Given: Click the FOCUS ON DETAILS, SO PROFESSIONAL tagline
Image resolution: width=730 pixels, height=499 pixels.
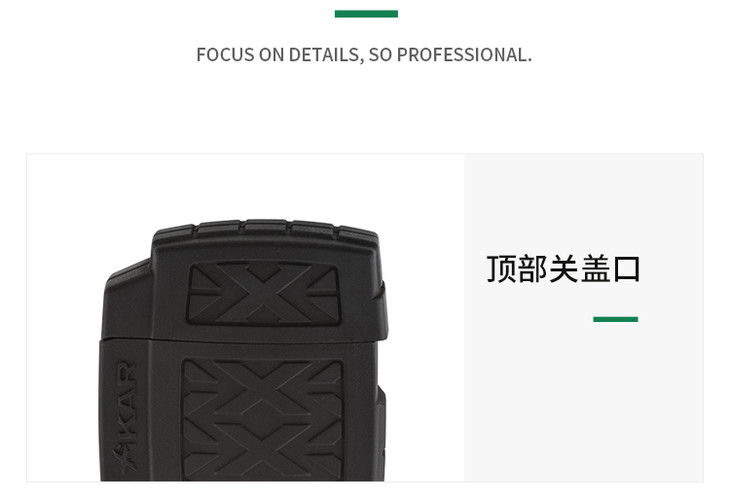Looking at the screenshot, I should click(x=364, y=55).
